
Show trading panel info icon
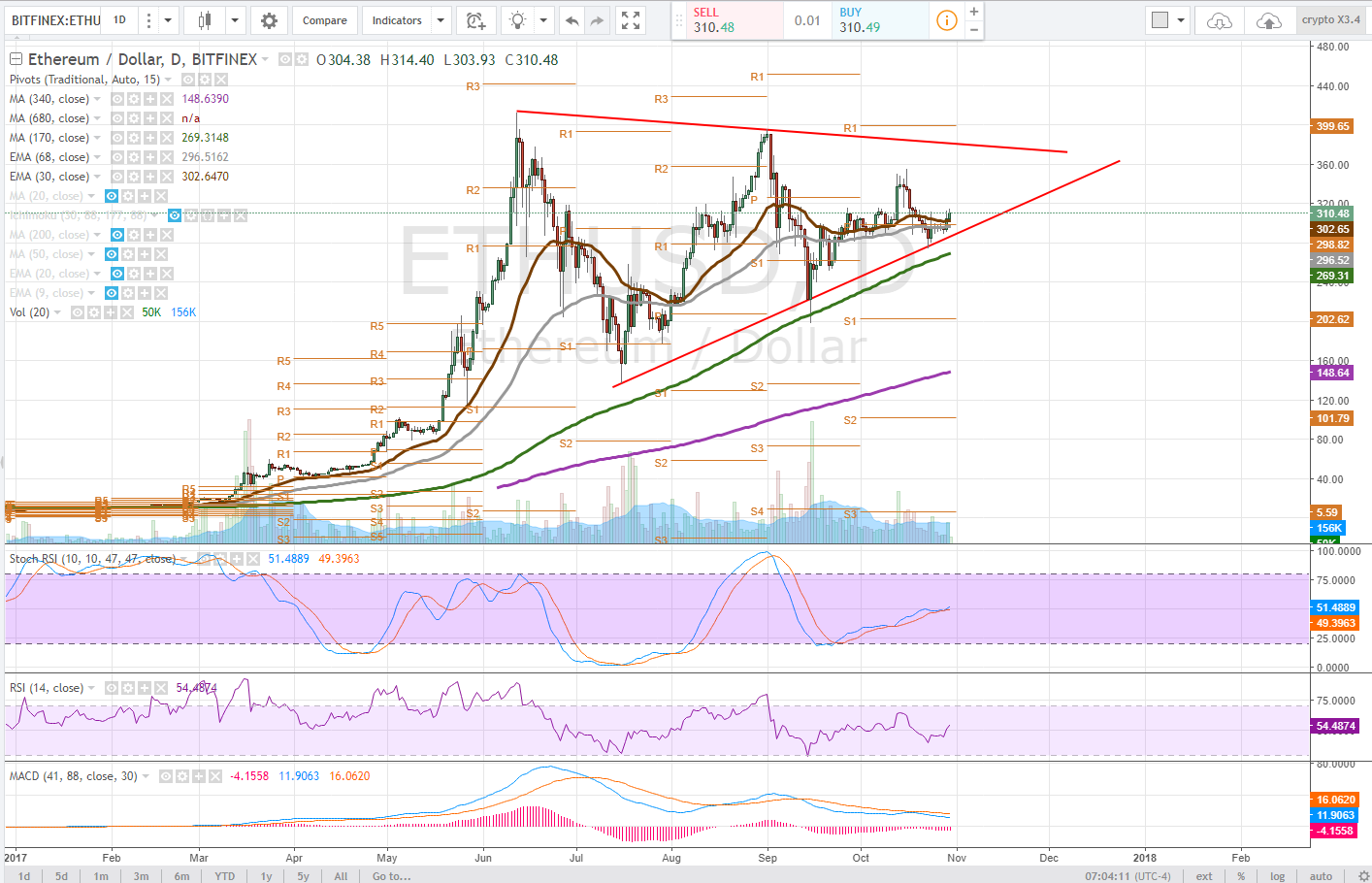[946, 20]
